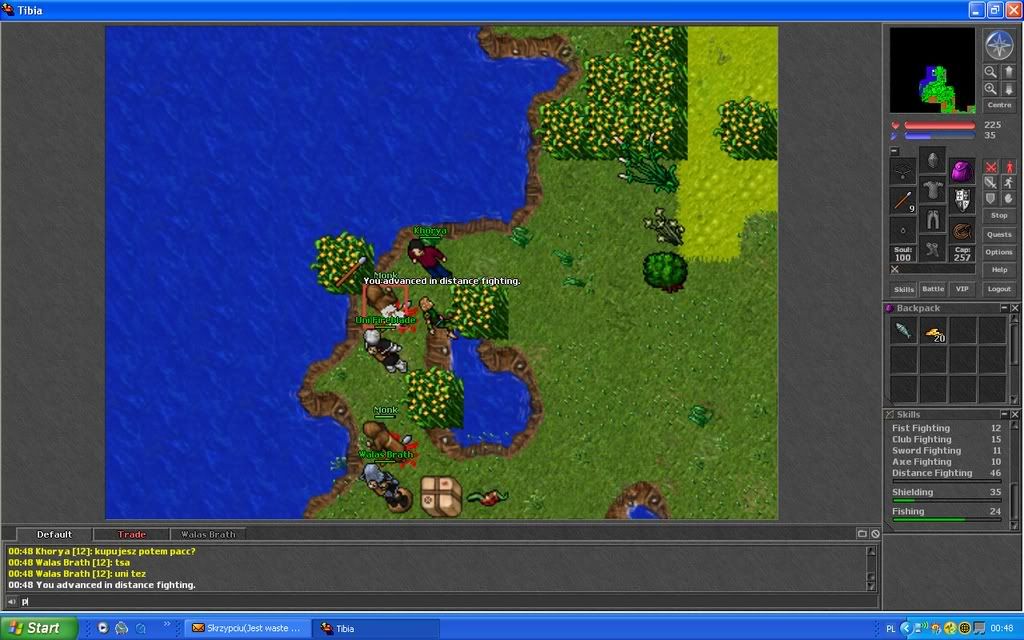
Task: Click the Distance Fighting skill row
Action: point(946,473)
